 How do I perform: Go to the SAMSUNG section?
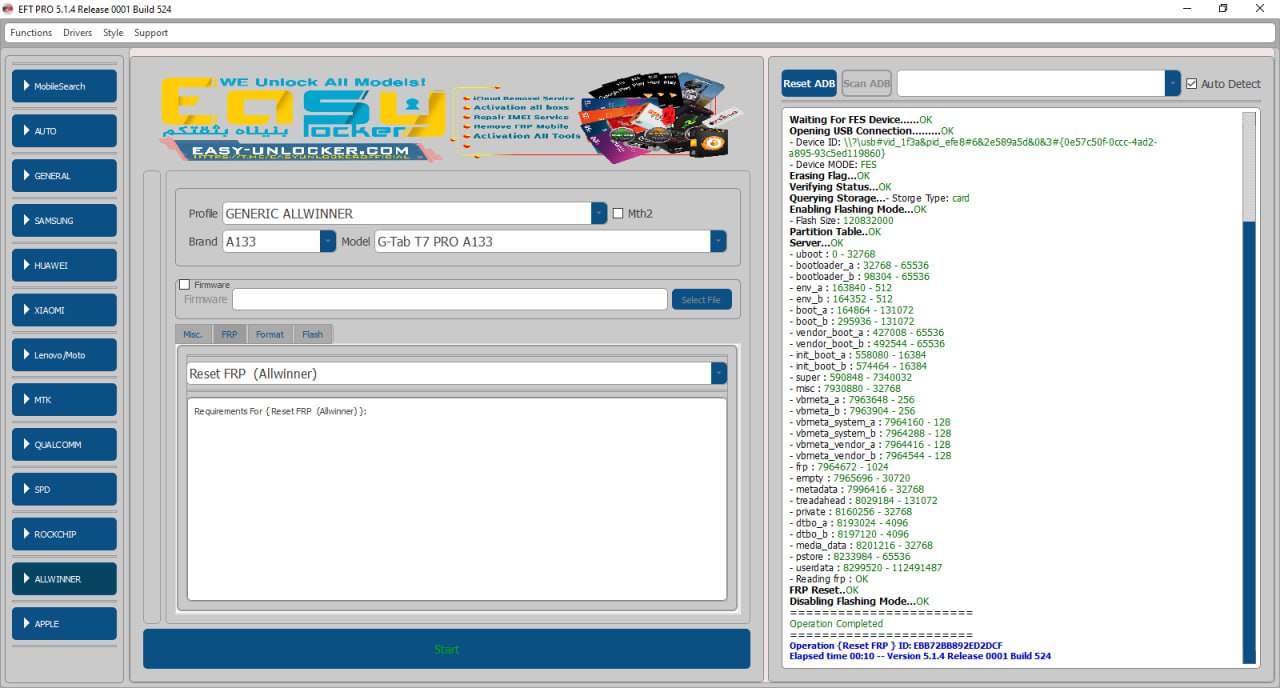click(64, 220)
